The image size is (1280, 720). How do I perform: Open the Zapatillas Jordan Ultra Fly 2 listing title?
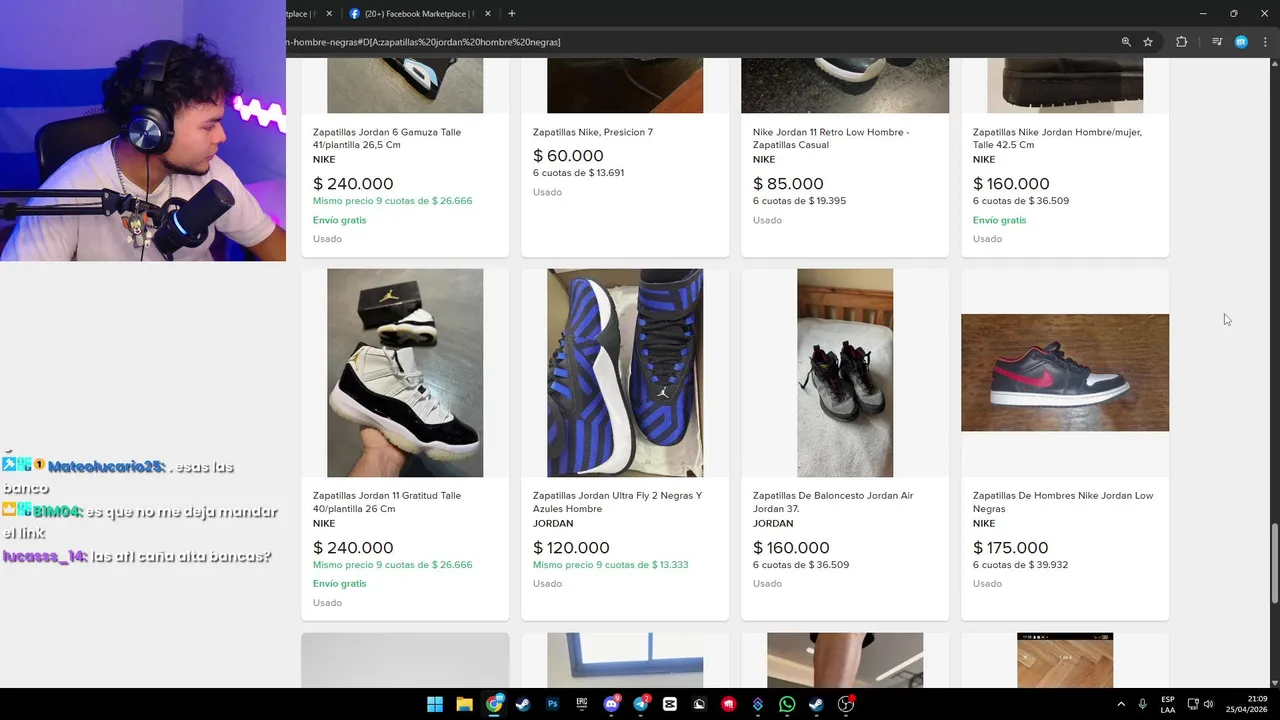(617, 502)
